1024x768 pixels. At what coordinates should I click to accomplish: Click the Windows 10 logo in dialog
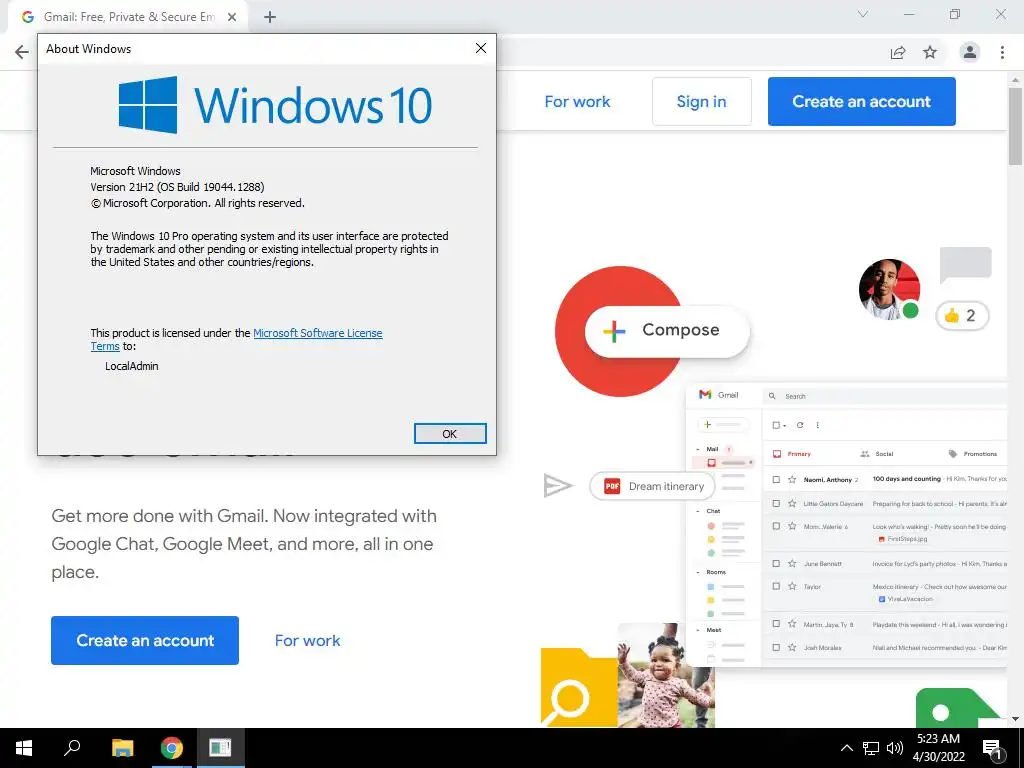(x=275, y=104)
